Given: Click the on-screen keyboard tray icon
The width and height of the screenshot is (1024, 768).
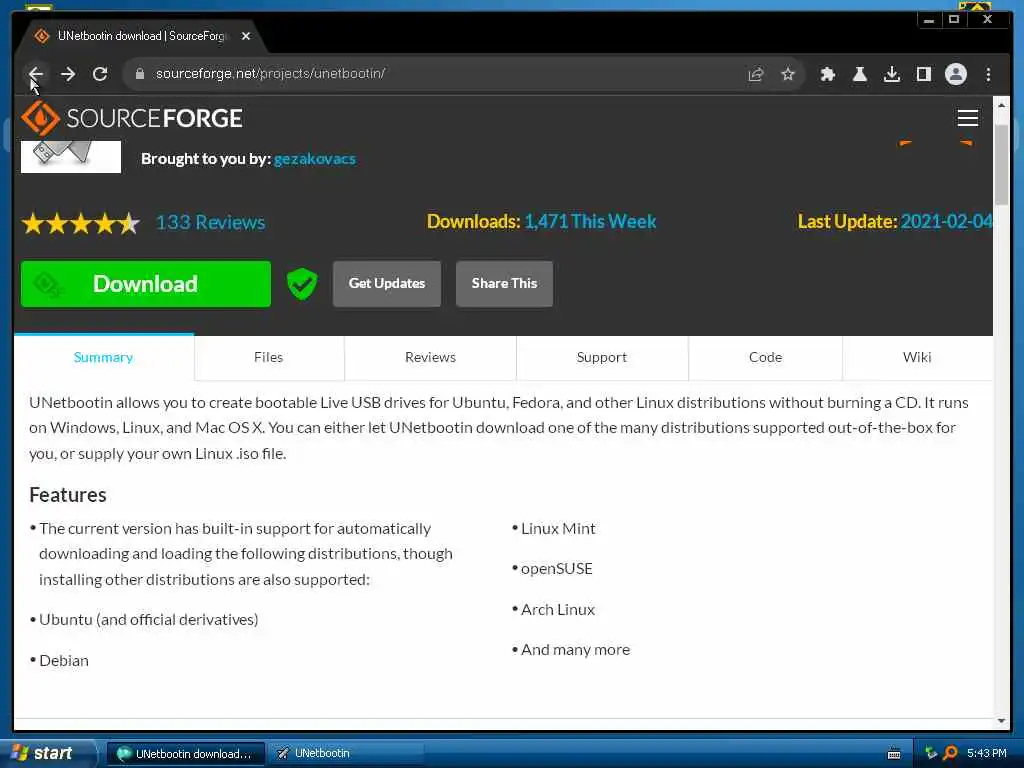Looking at the screenshot, I should (x=894, y=754).
